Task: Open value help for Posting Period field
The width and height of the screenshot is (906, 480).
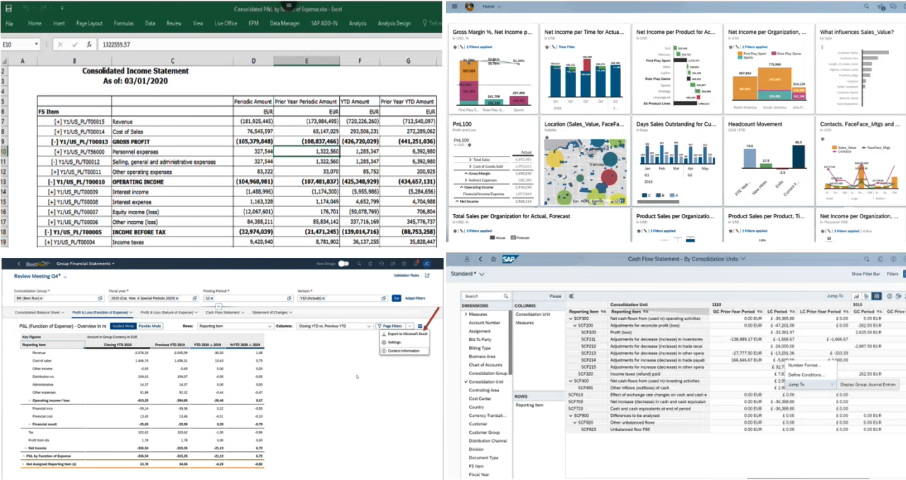Action: (x=289, y=298)
